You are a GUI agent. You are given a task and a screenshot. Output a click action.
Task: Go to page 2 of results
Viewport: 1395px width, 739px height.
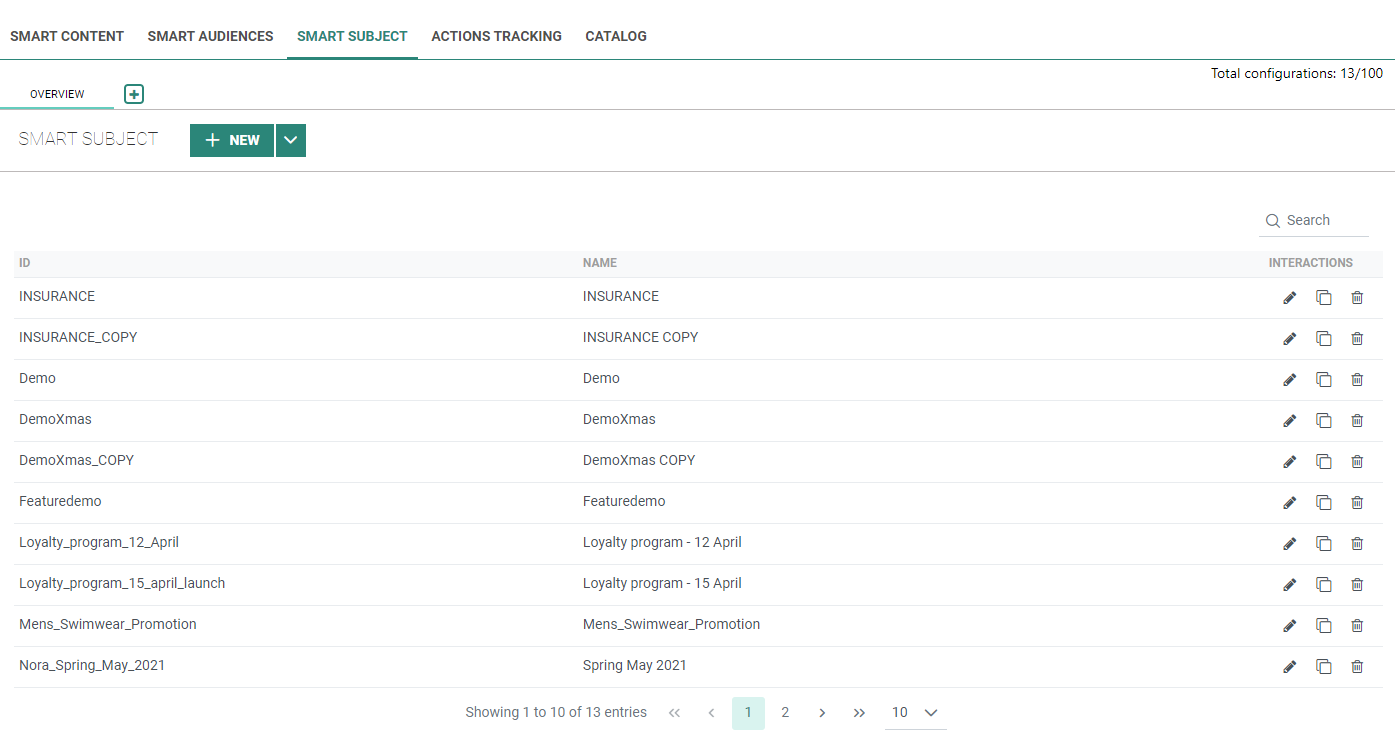pos(785,713)
